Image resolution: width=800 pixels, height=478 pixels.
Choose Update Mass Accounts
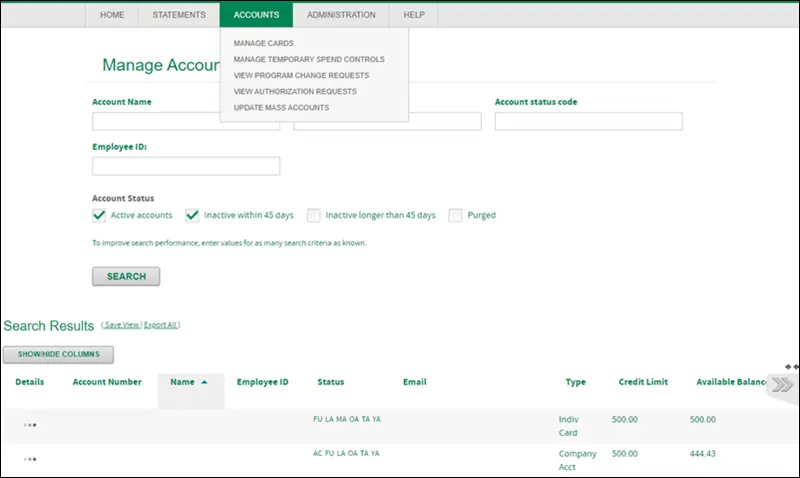(281, 108)
